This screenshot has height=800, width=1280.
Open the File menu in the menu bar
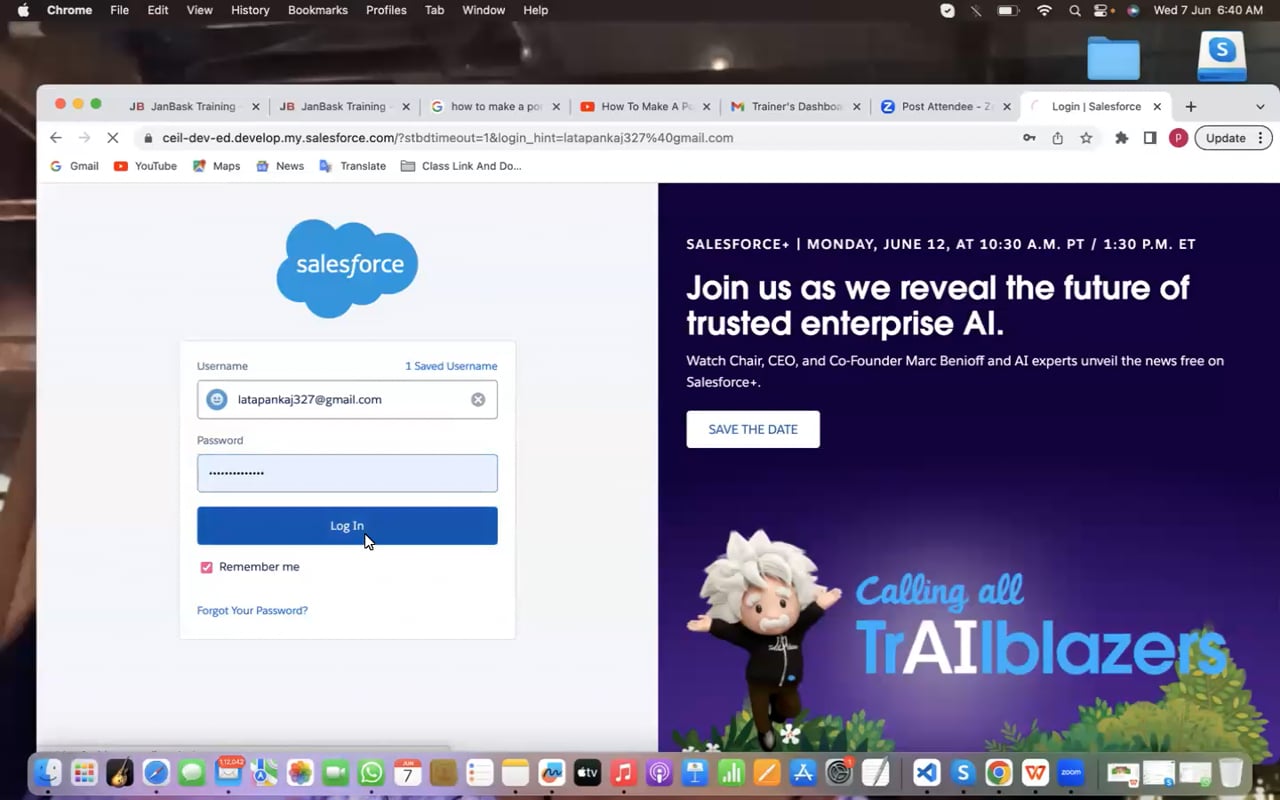click(x=119, y=10)
